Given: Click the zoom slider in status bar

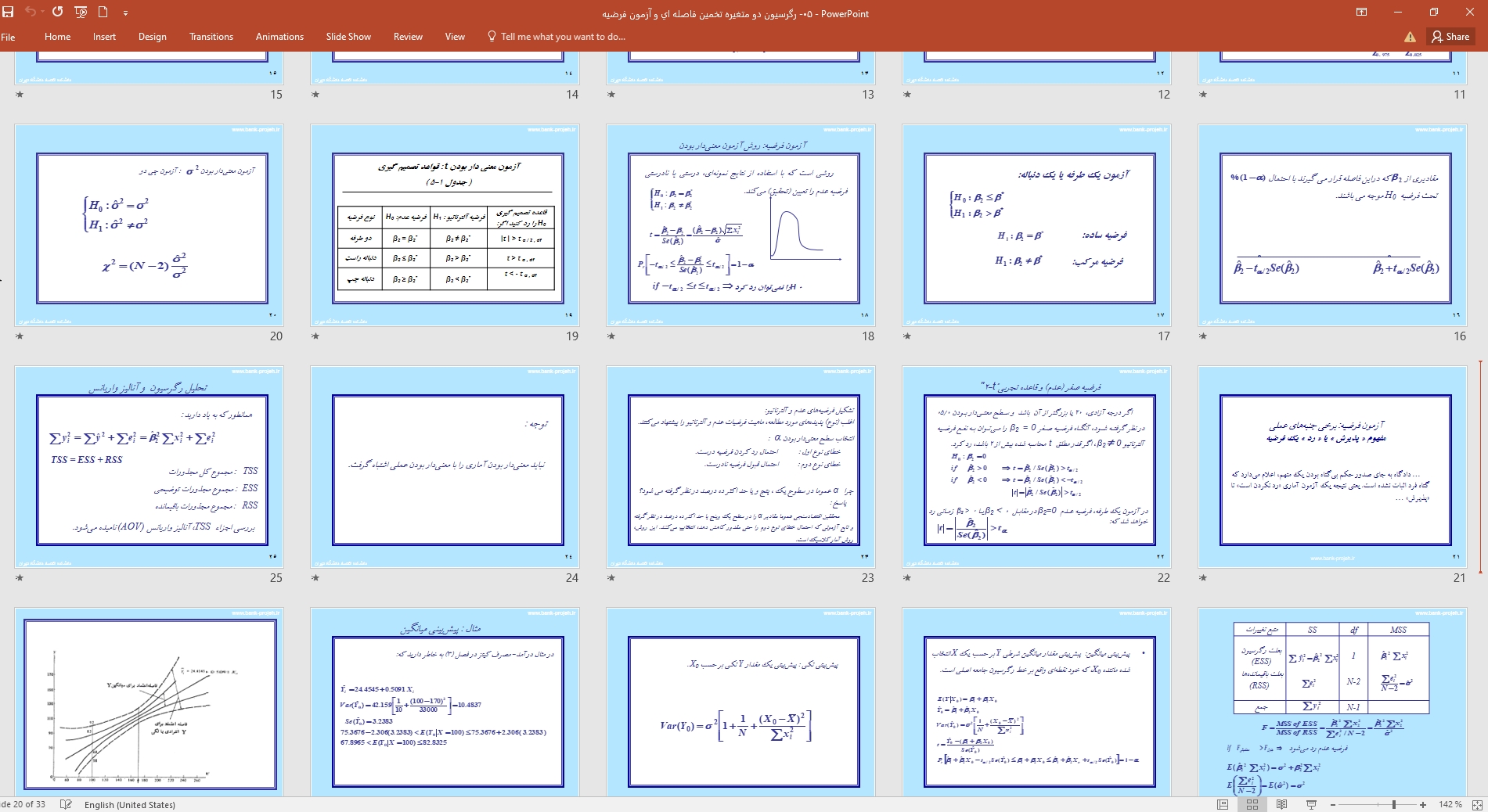Looking at the screenshot, I should [x=1393, y=804].
